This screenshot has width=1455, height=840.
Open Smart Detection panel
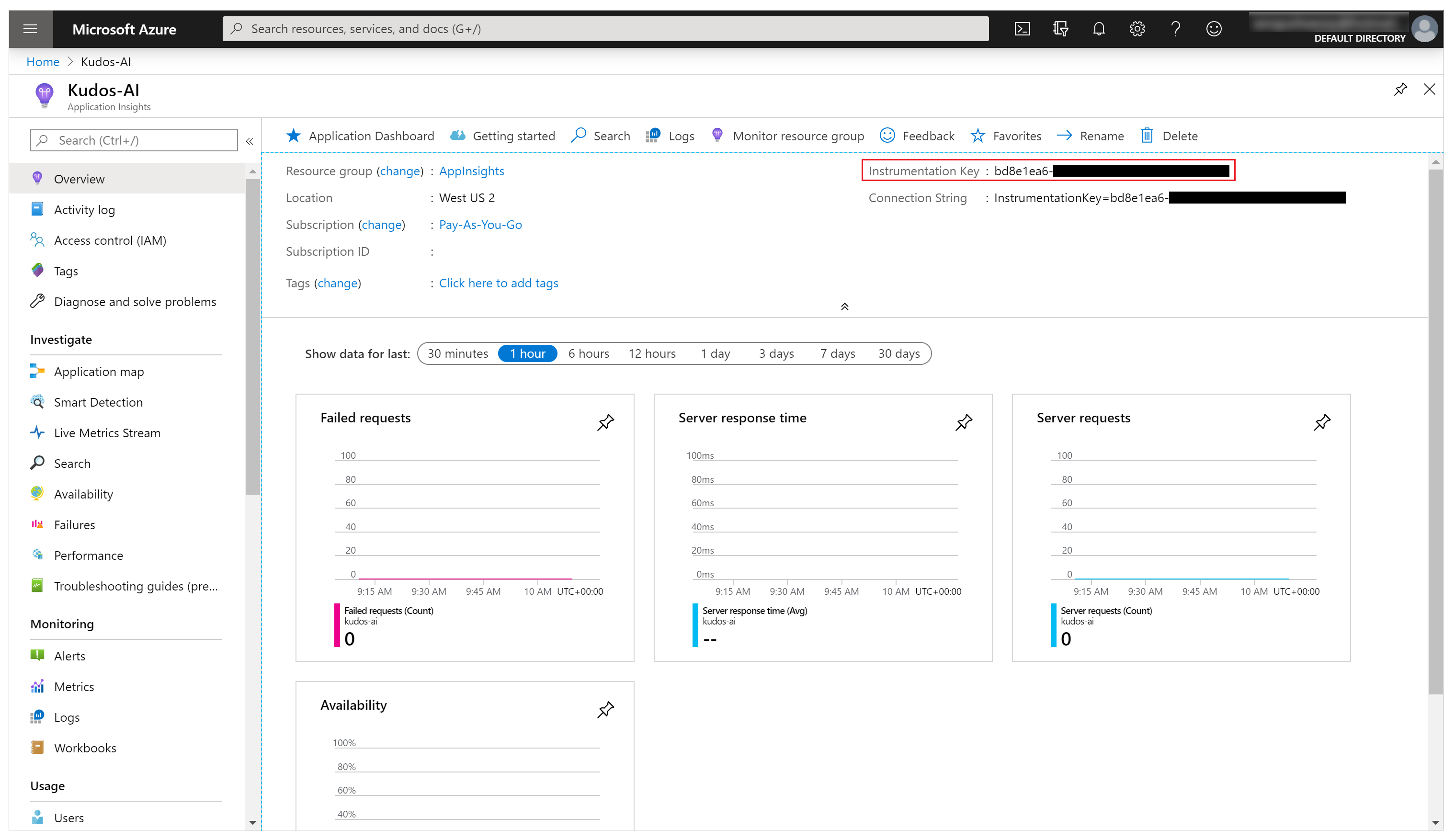(x=97, y=402)
